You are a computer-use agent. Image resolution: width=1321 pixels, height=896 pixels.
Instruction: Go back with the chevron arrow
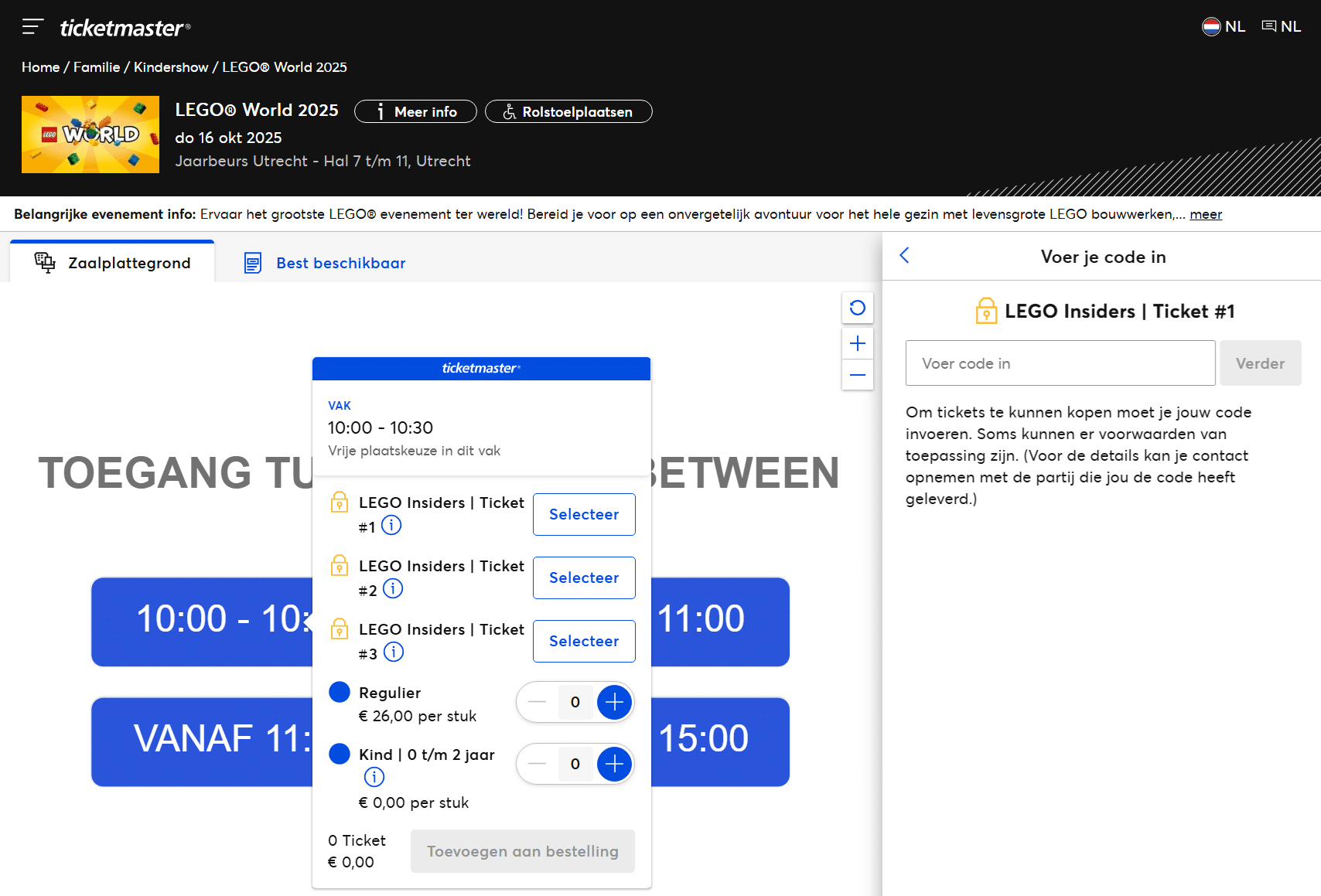[904, 256]
